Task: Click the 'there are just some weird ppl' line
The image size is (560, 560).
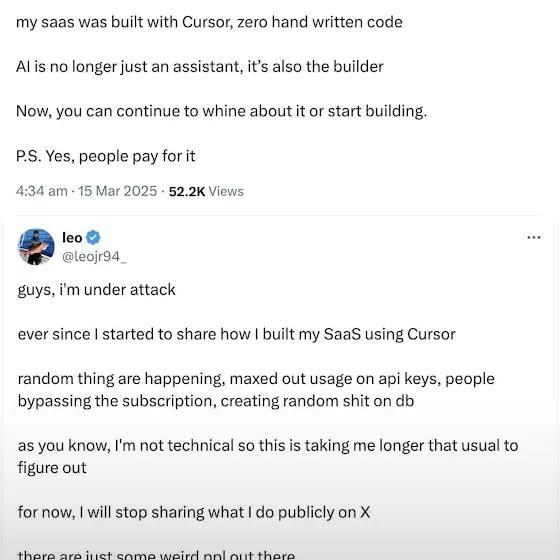Action: (x=156, y=555)
